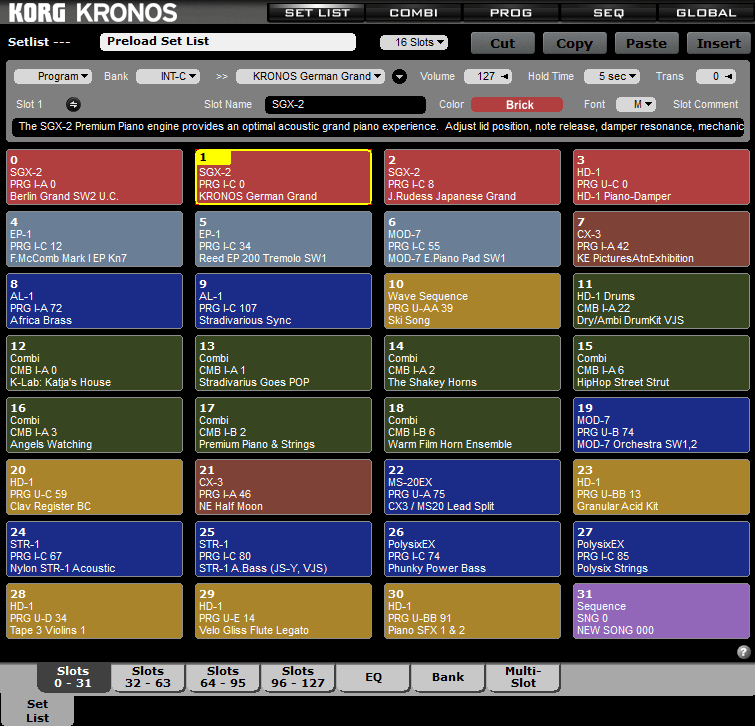The width and height of the screenshot is (755, 726).
Task: Select slot 18 Warm Film Horn Ensemble
Action: (x=472, y=425)
